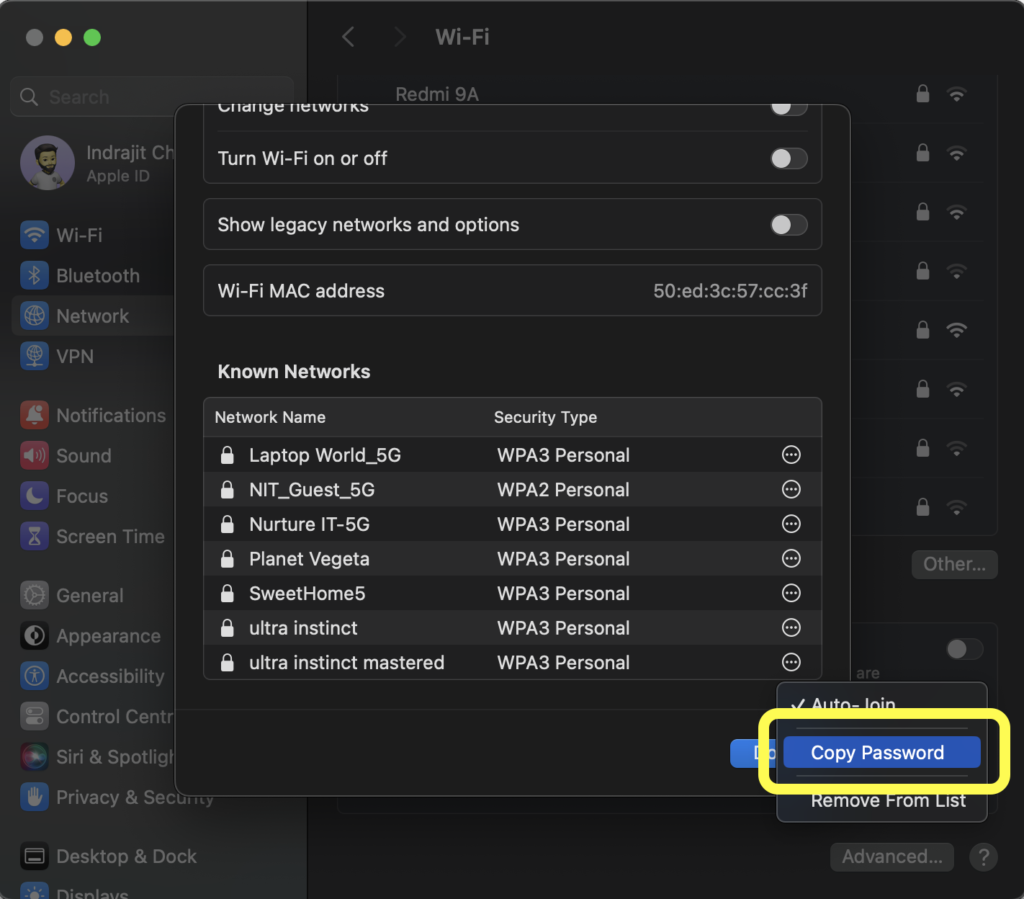Open Focus moon icon in sidebar
The height and width of the screenshot is (899, 1024).
[x=35, y=496]
